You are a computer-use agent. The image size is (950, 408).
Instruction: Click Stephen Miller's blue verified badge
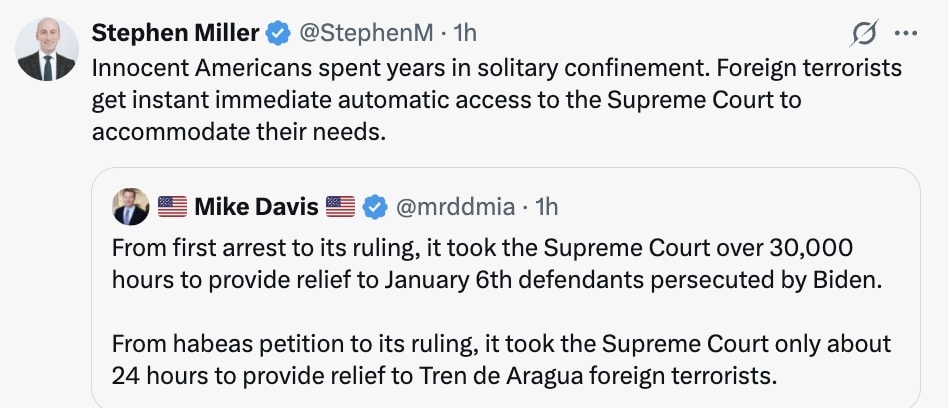click(277, 33)
